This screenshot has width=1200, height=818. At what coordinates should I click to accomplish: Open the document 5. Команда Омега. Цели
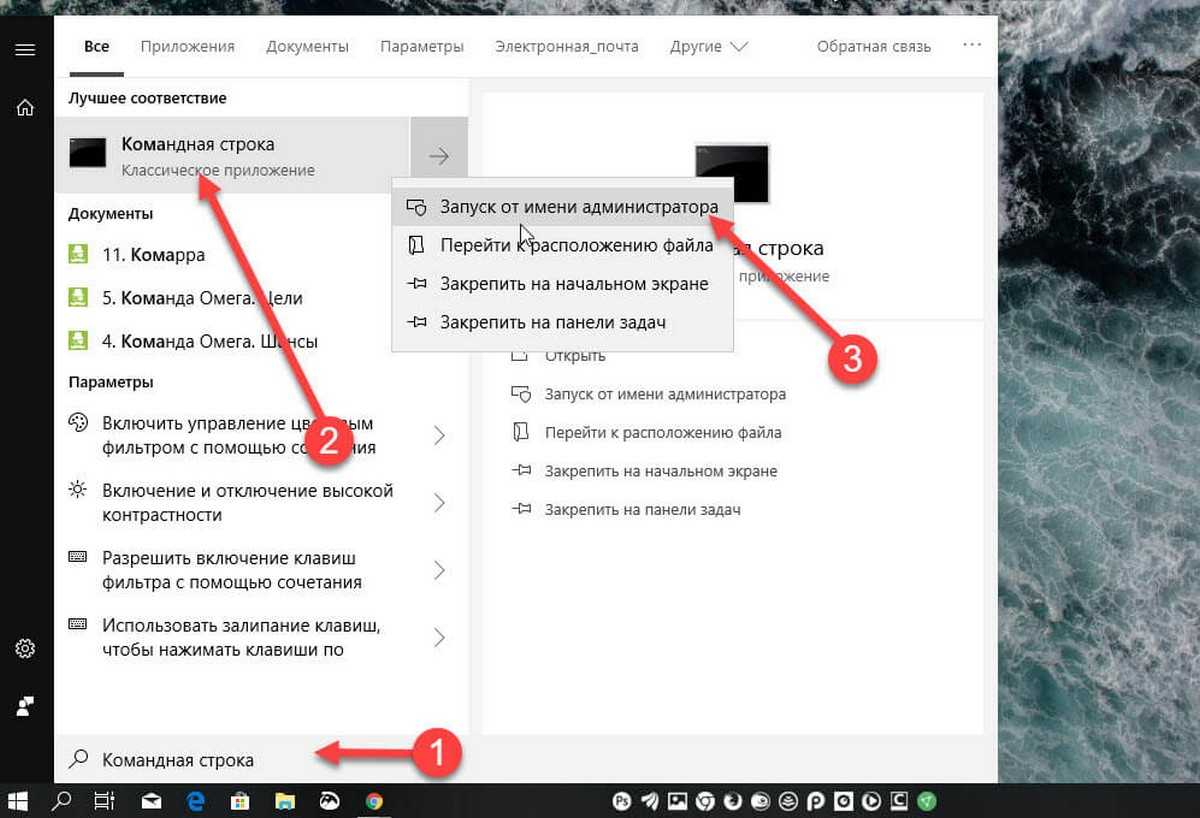pyautogui.click(x=202, y=298)
